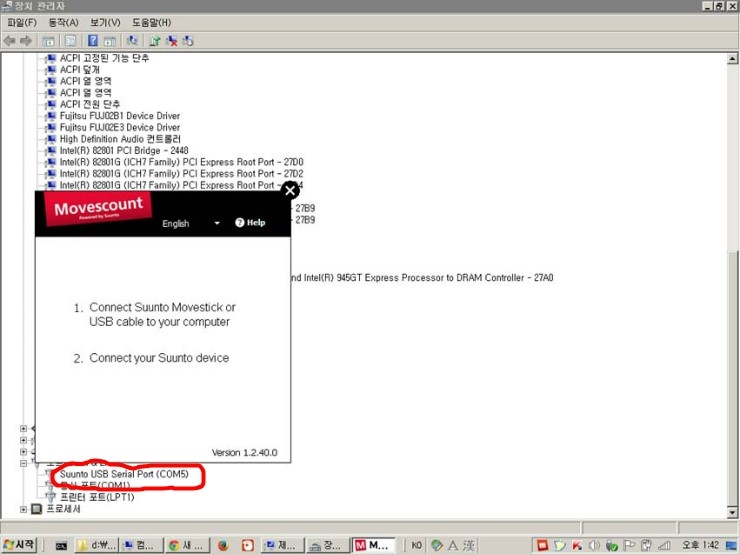Close the Movescount popup with X button

tap(290, 190)
